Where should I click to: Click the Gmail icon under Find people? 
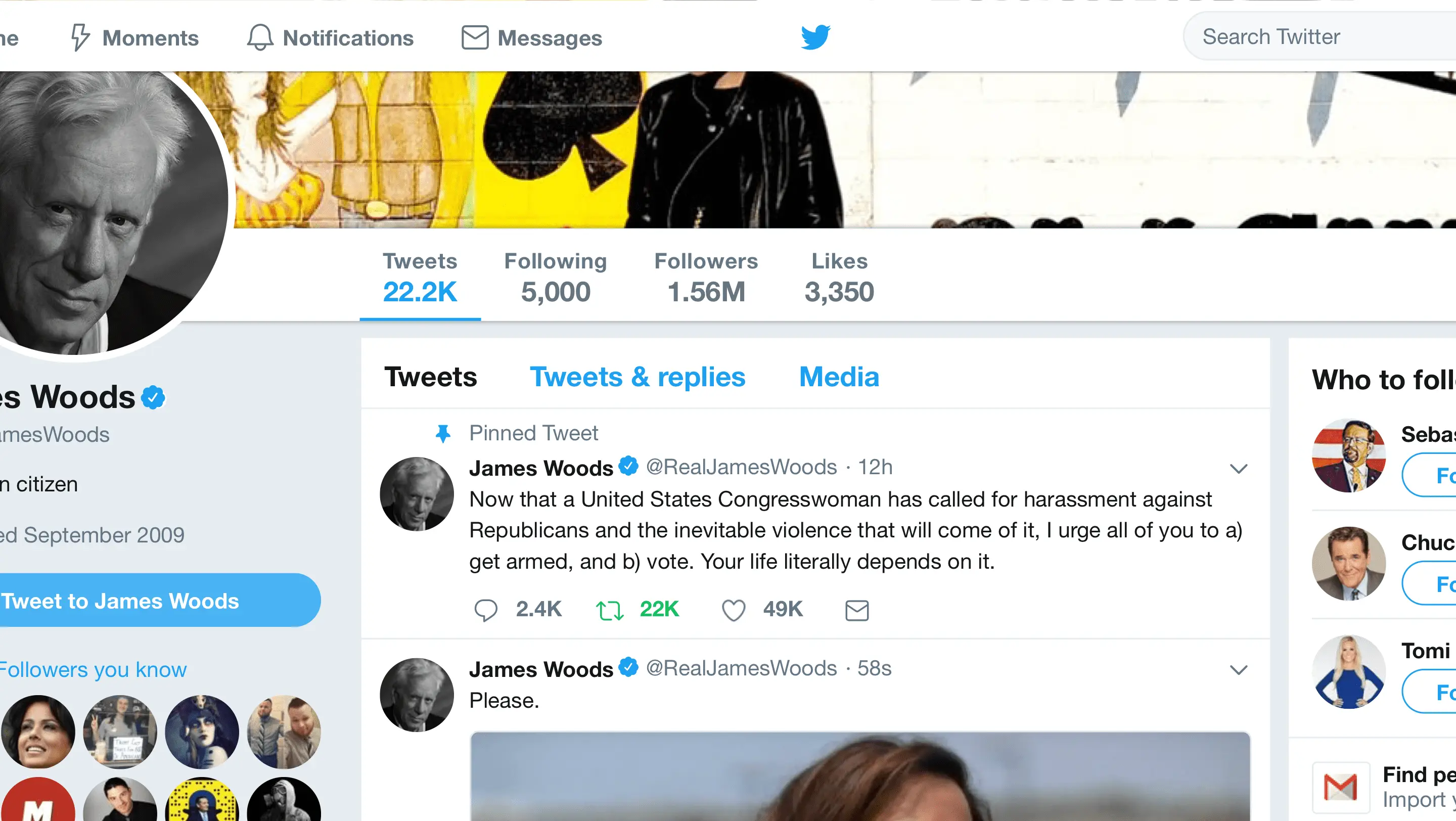coord(1341,787)
